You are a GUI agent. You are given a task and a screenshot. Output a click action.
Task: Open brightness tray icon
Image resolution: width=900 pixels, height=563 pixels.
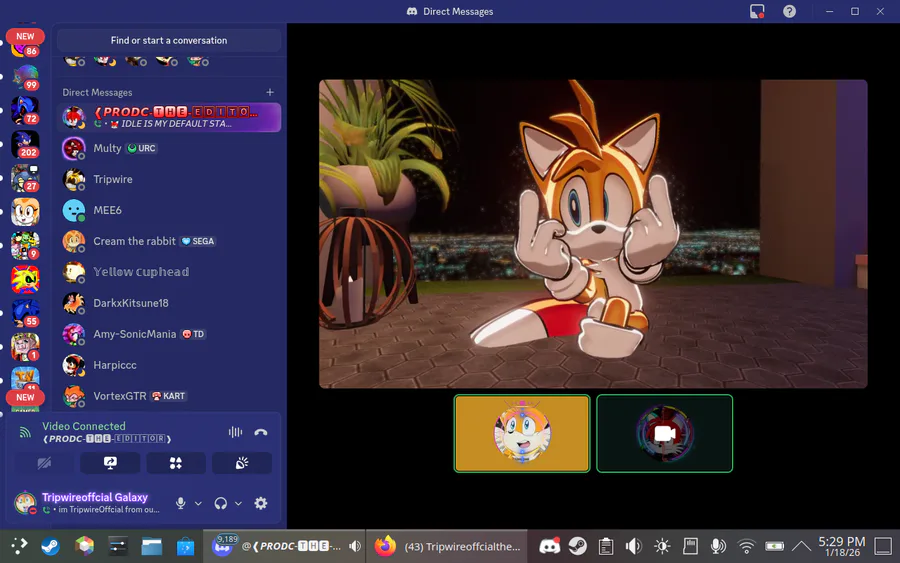(x=662, y=546)
